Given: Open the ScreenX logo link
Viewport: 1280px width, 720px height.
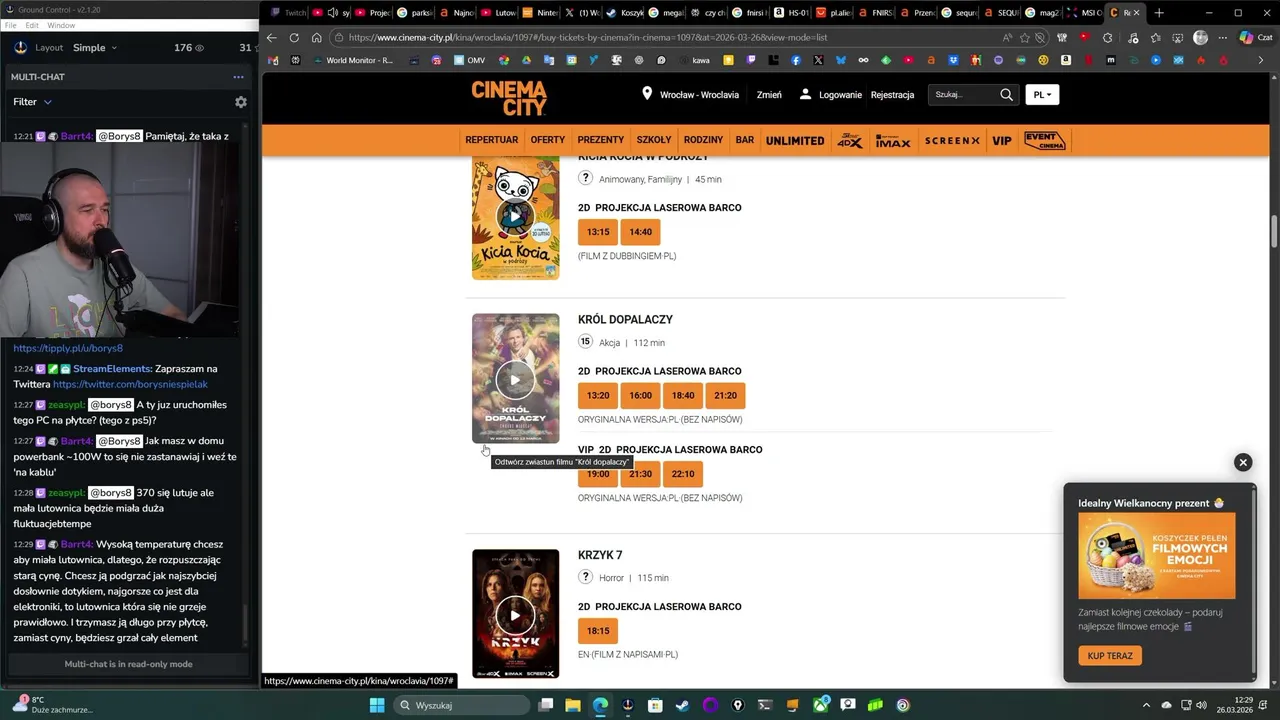Looking at the screenshot, I should [952, 141].
